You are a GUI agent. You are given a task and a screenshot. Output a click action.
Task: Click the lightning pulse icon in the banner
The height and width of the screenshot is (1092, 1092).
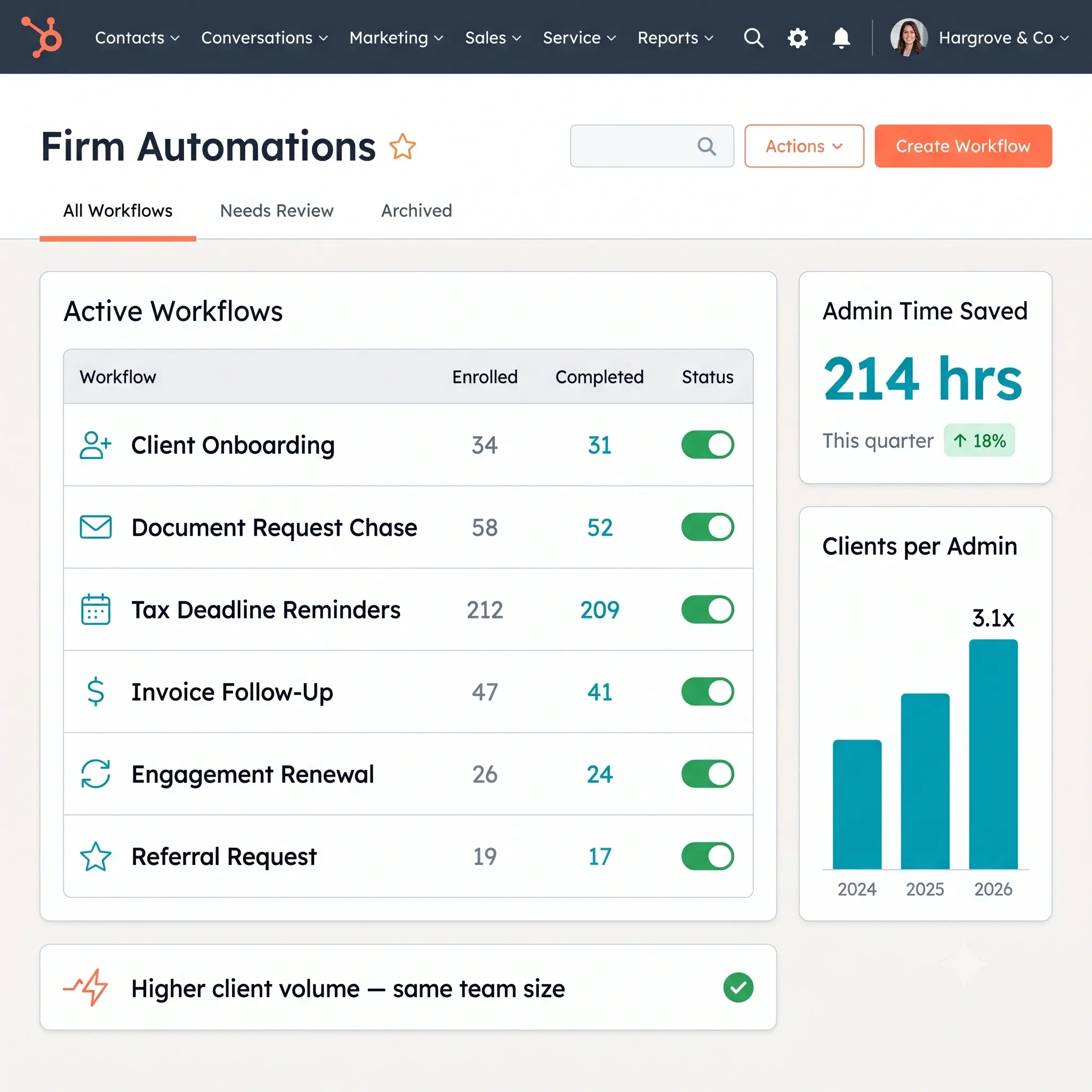point(85,987)
